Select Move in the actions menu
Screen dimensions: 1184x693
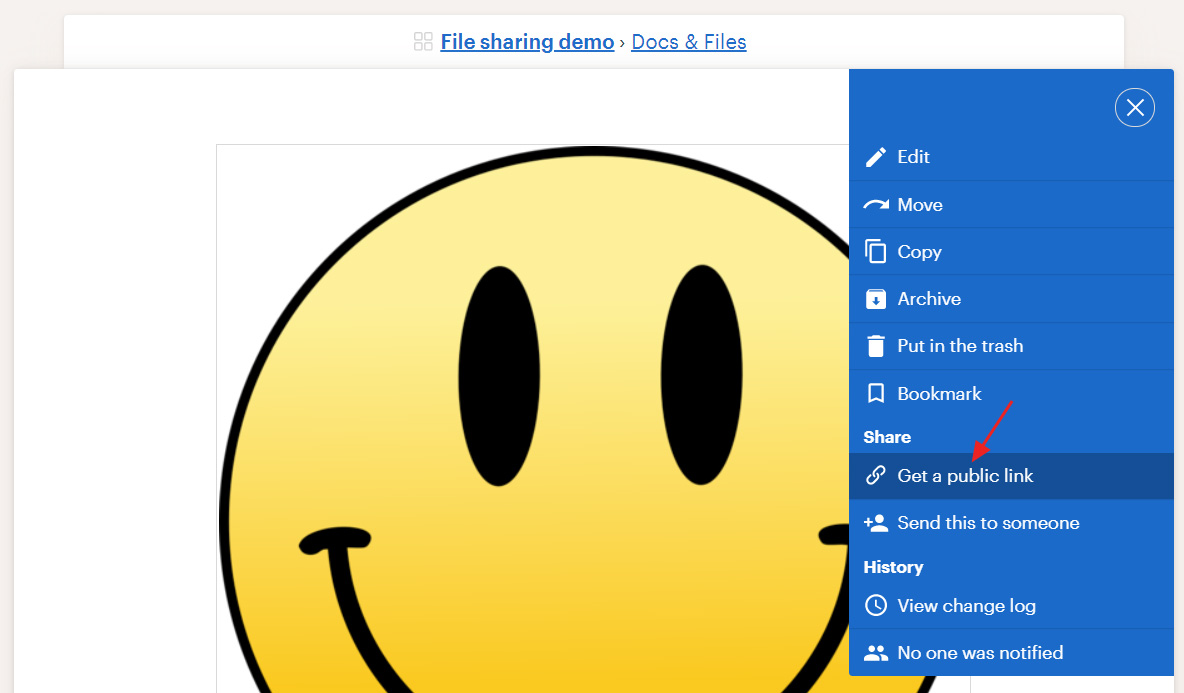tap(1011, 205)
